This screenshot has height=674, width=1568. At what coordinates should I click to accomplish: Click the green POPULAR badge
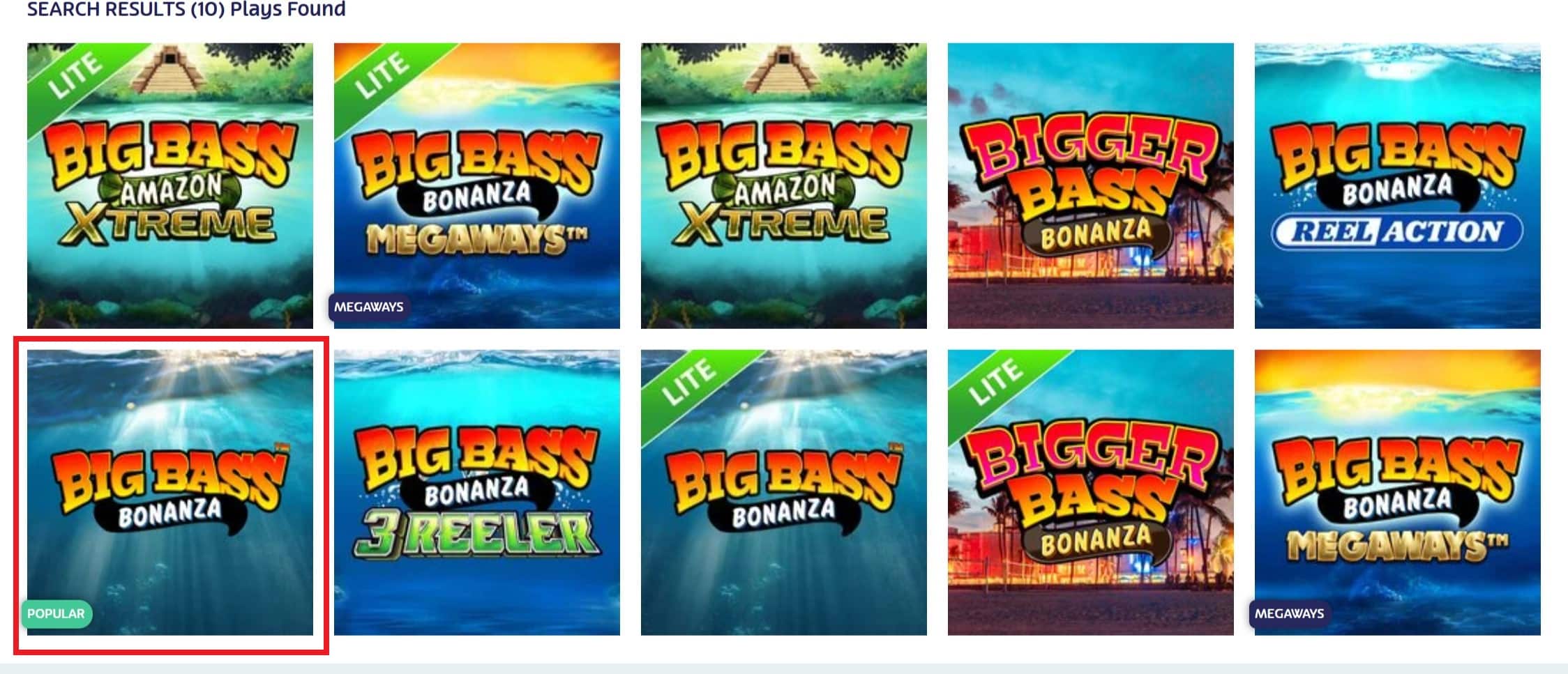56,614
